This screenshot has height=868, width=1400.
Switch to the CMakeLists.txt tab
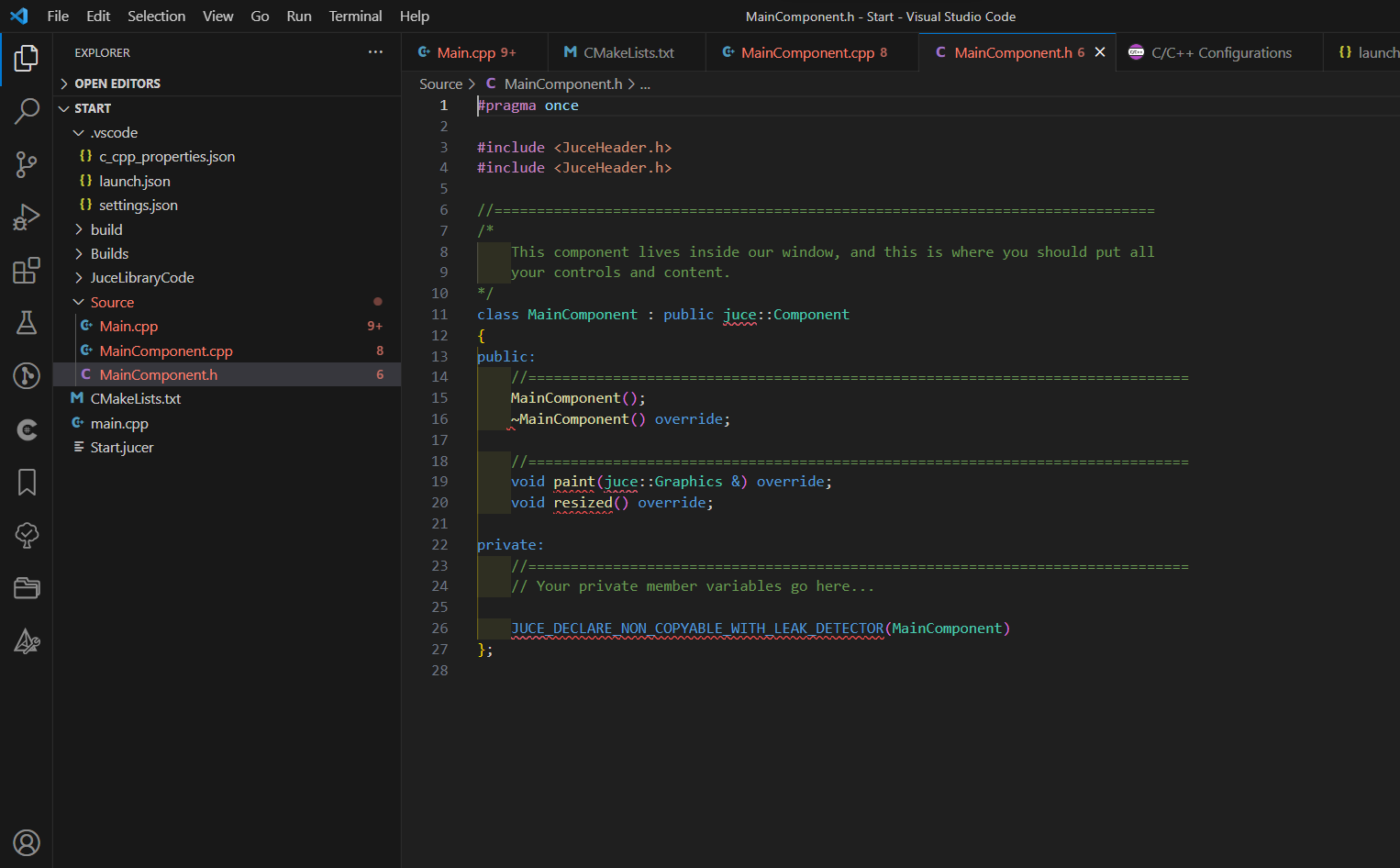(628, 52)
